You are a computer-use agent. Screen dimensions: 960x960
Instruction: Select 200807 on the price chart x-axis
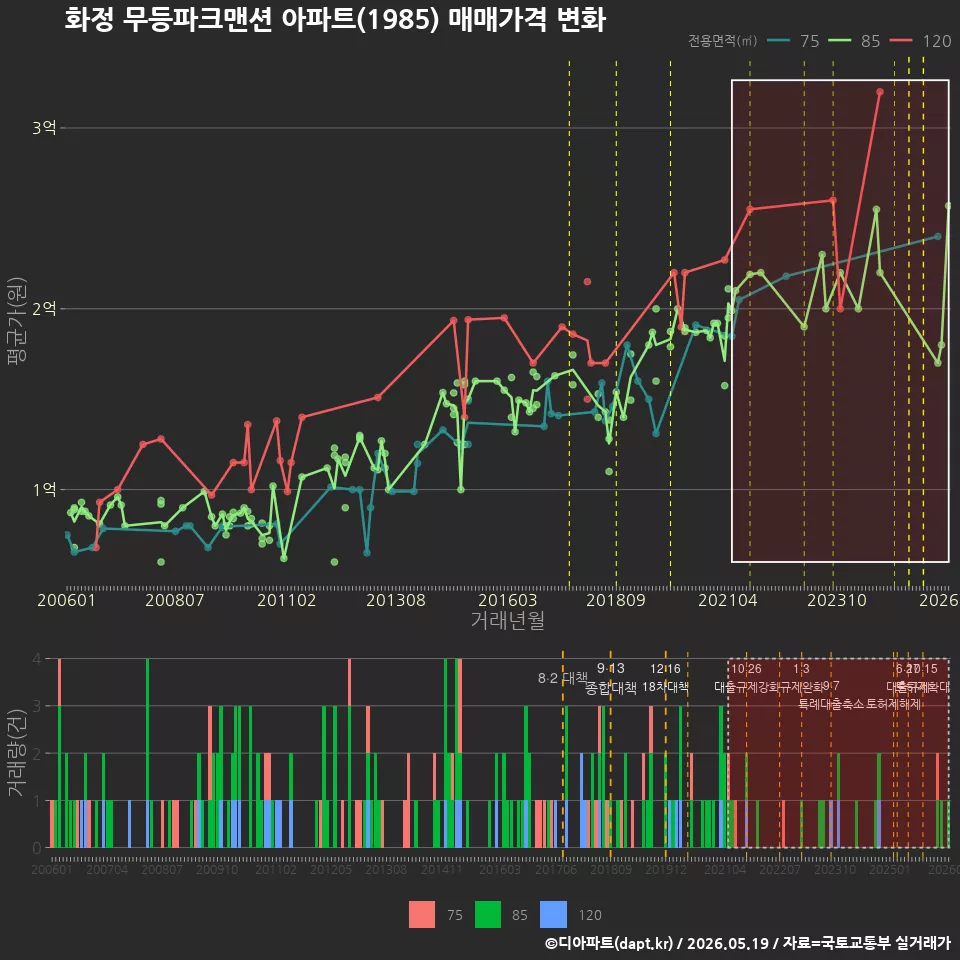174,600
